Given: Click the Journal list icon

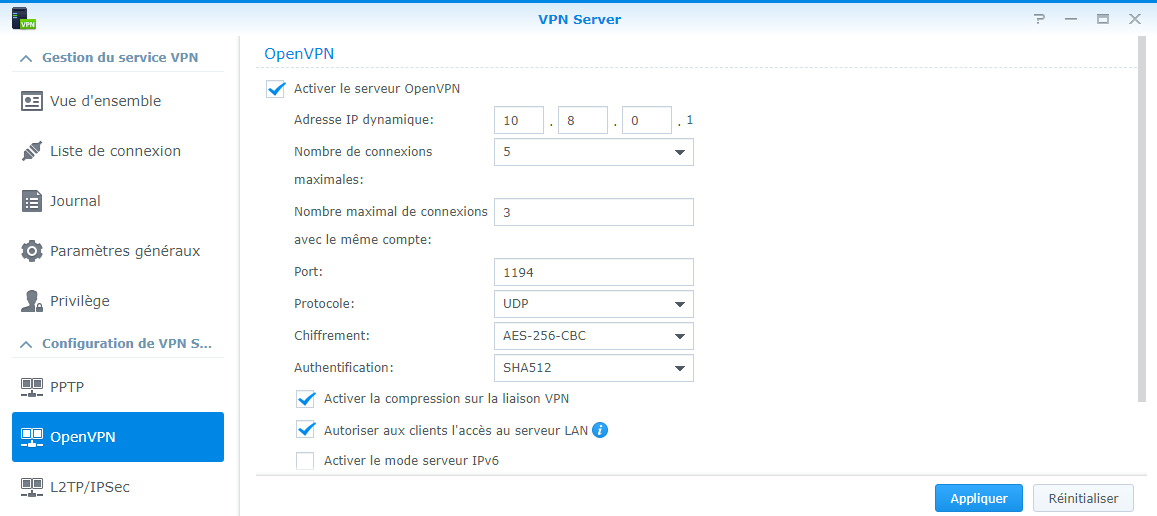Looking at the screenshot, I should click(x=32, y=201).
